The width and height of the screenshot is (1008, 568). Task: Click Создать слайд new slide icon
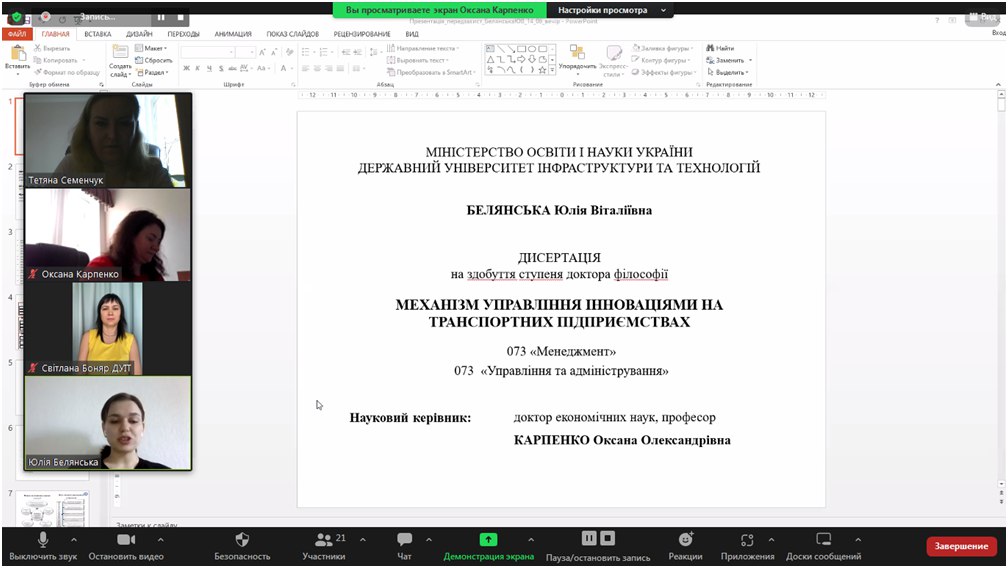click(x=120, y=52)
